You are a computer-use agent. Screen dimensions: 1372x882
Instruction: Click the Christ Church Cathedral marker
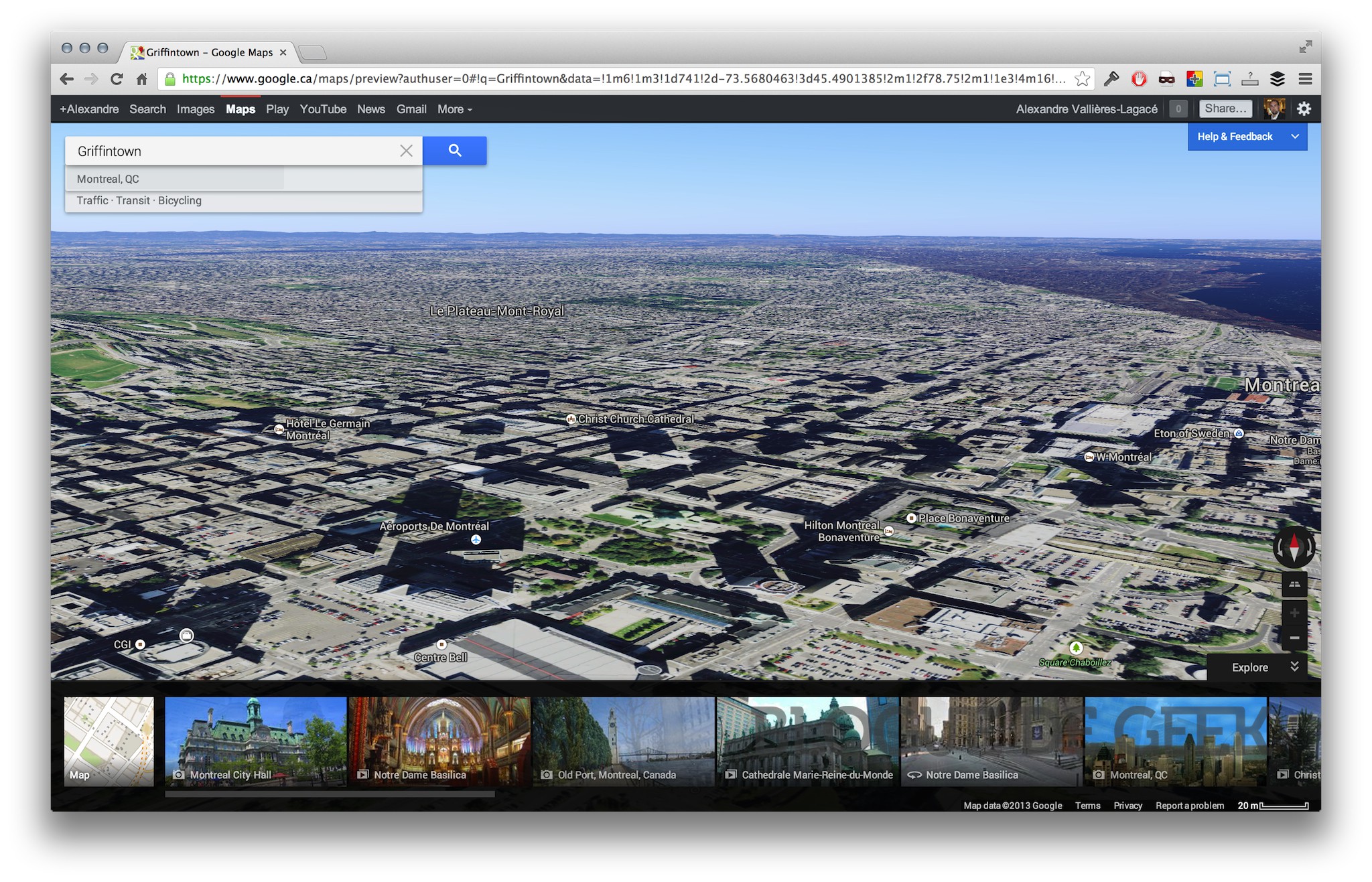[571, 419]
